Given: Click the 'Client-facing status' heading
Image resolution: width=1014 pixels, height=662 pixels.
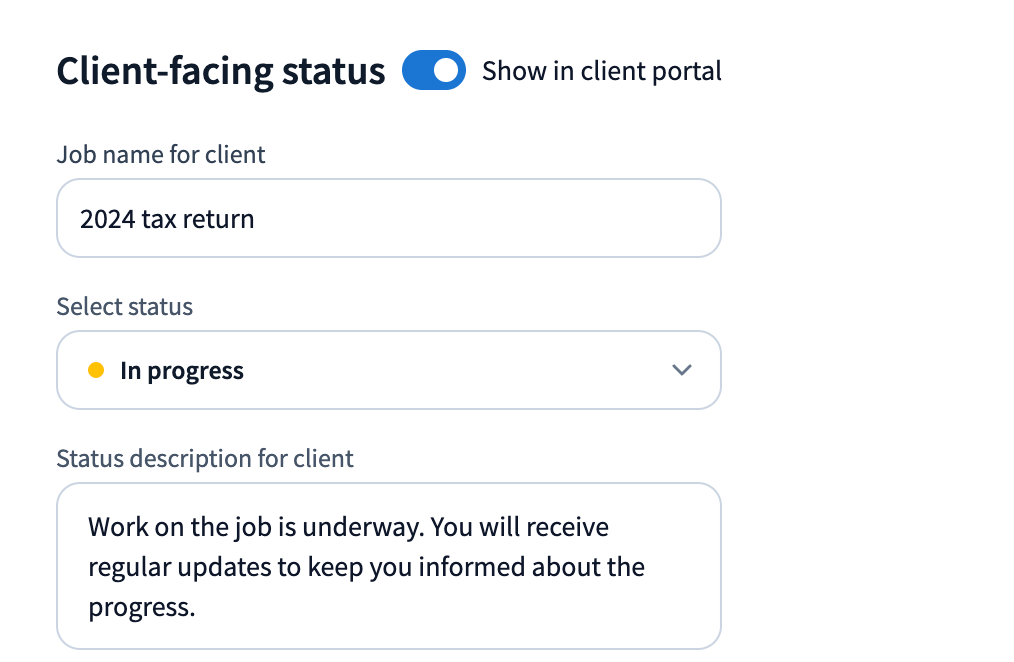Looking at the screenshot, I should [x=220, y=71].
